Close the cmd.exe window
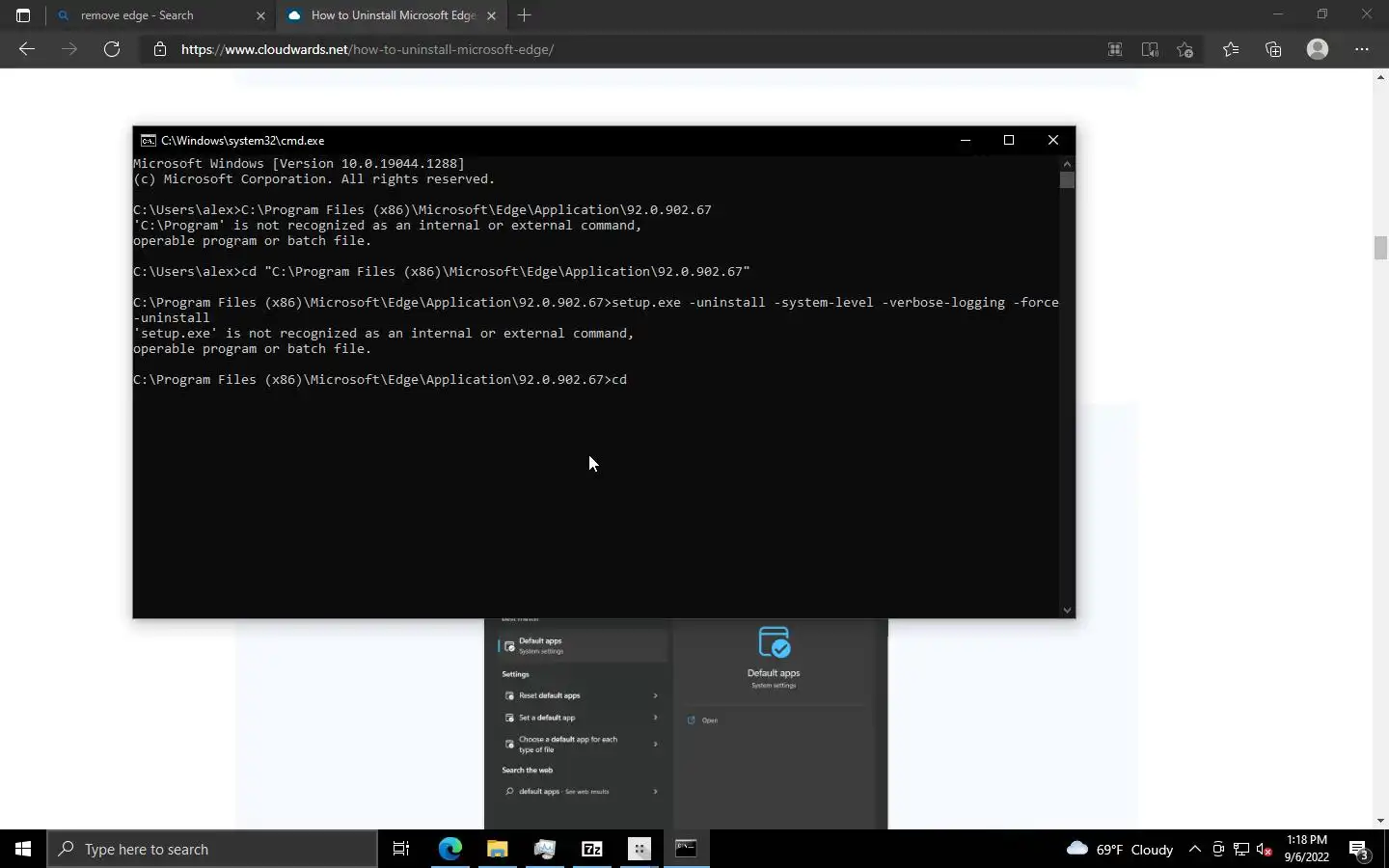 pos(1053,140)
